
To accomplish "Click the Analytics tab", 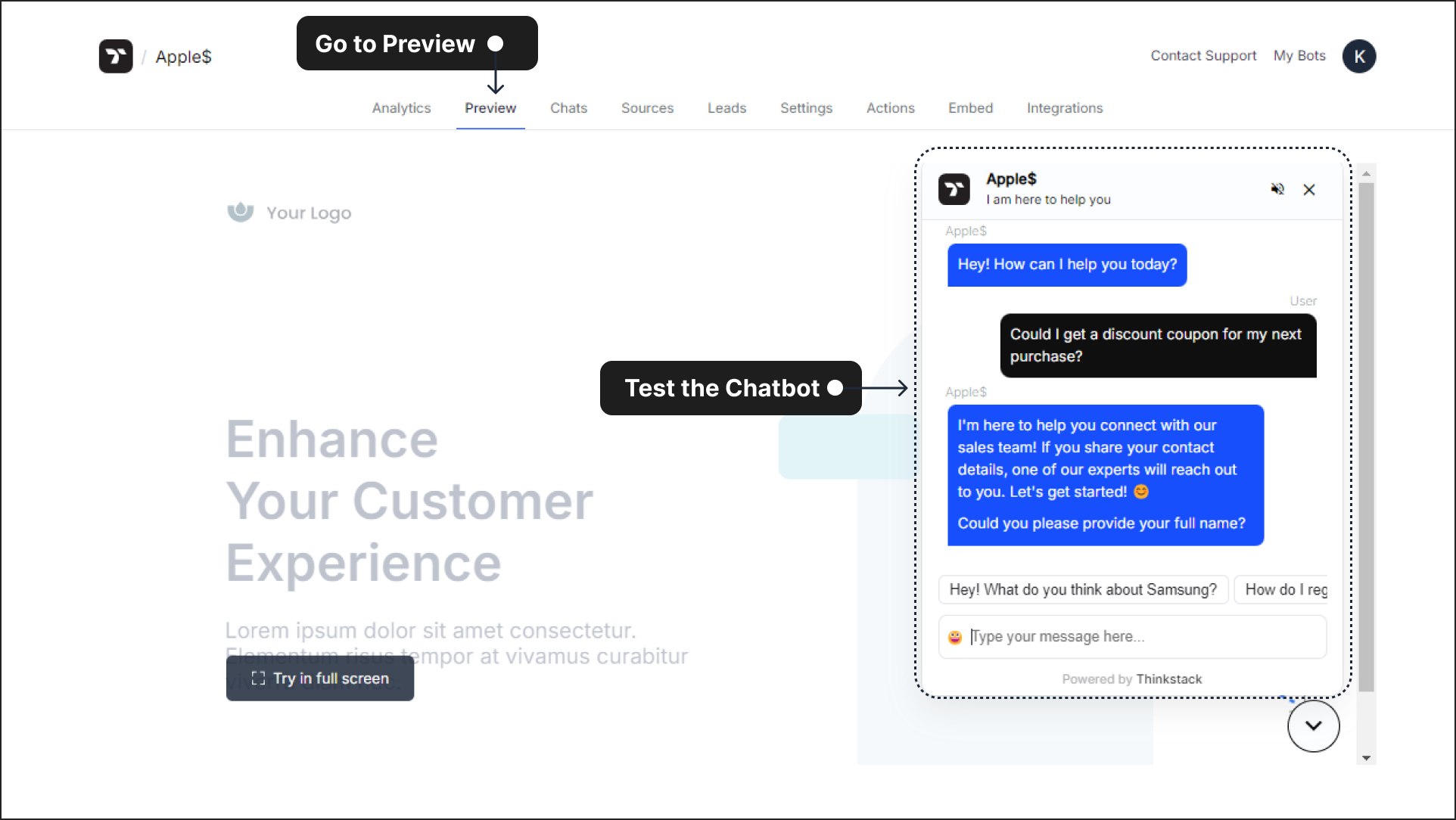I will pyautogui.click(x=401, y=108).
